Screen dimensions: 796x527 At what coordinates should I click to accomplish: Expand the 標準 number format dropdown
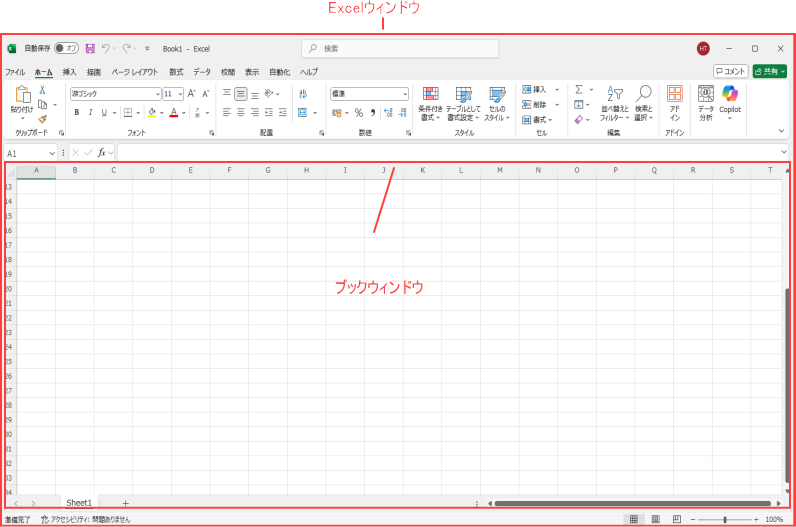point(404,94)
